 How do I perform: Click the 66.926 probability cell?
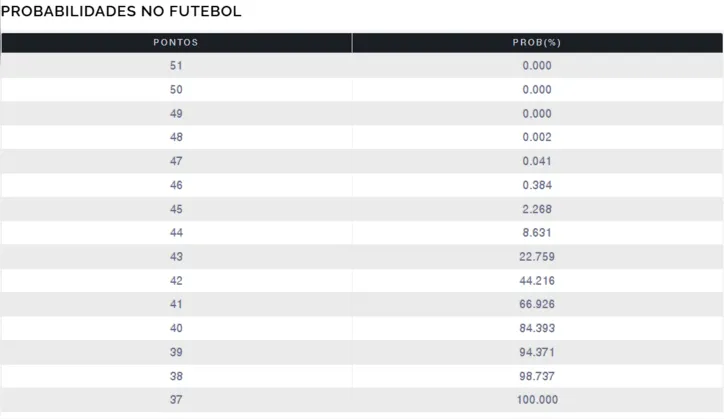[x=536, y=305]
